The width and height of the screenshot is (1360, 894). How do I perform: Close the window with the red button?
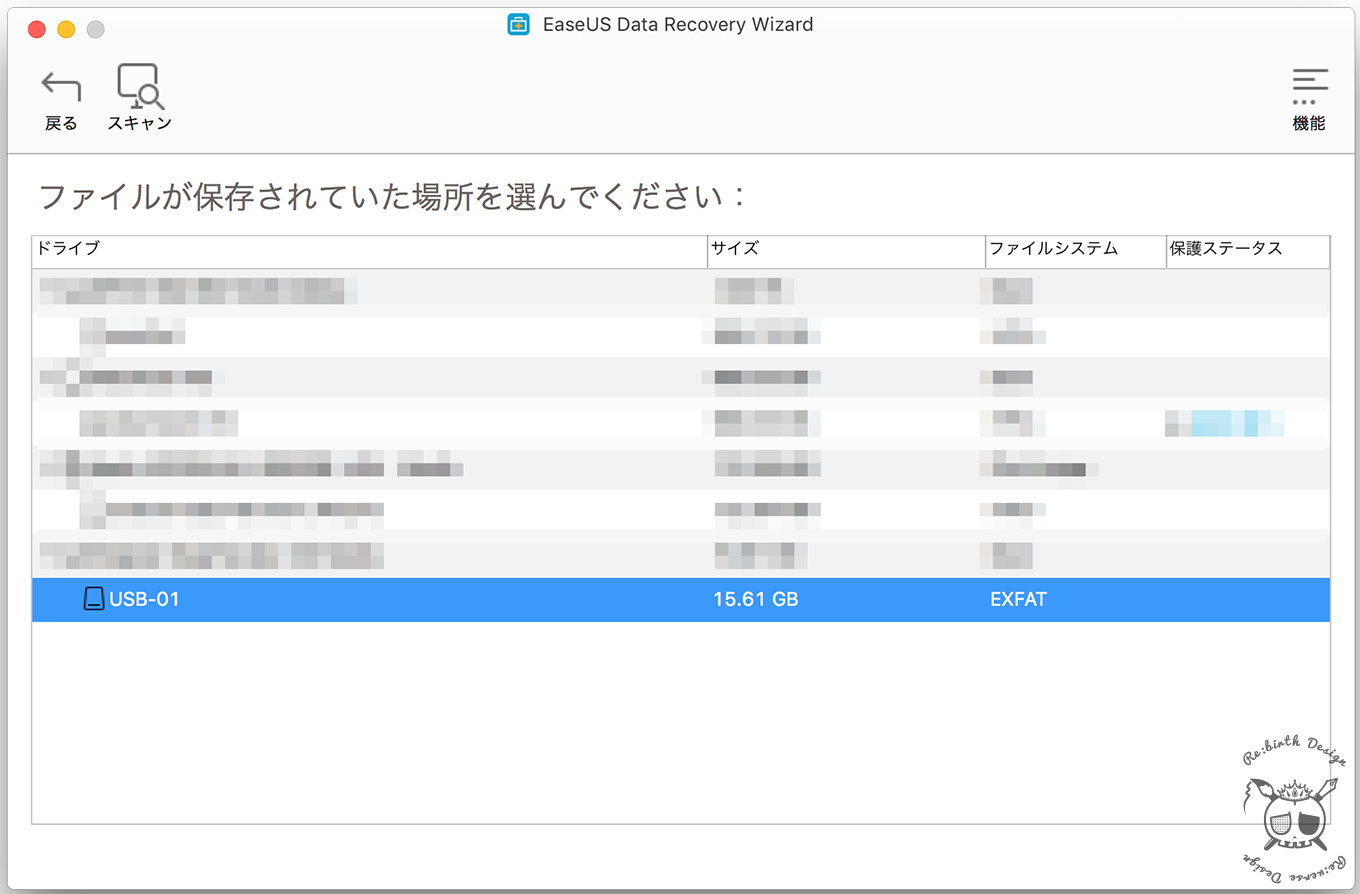pos(36,29)
